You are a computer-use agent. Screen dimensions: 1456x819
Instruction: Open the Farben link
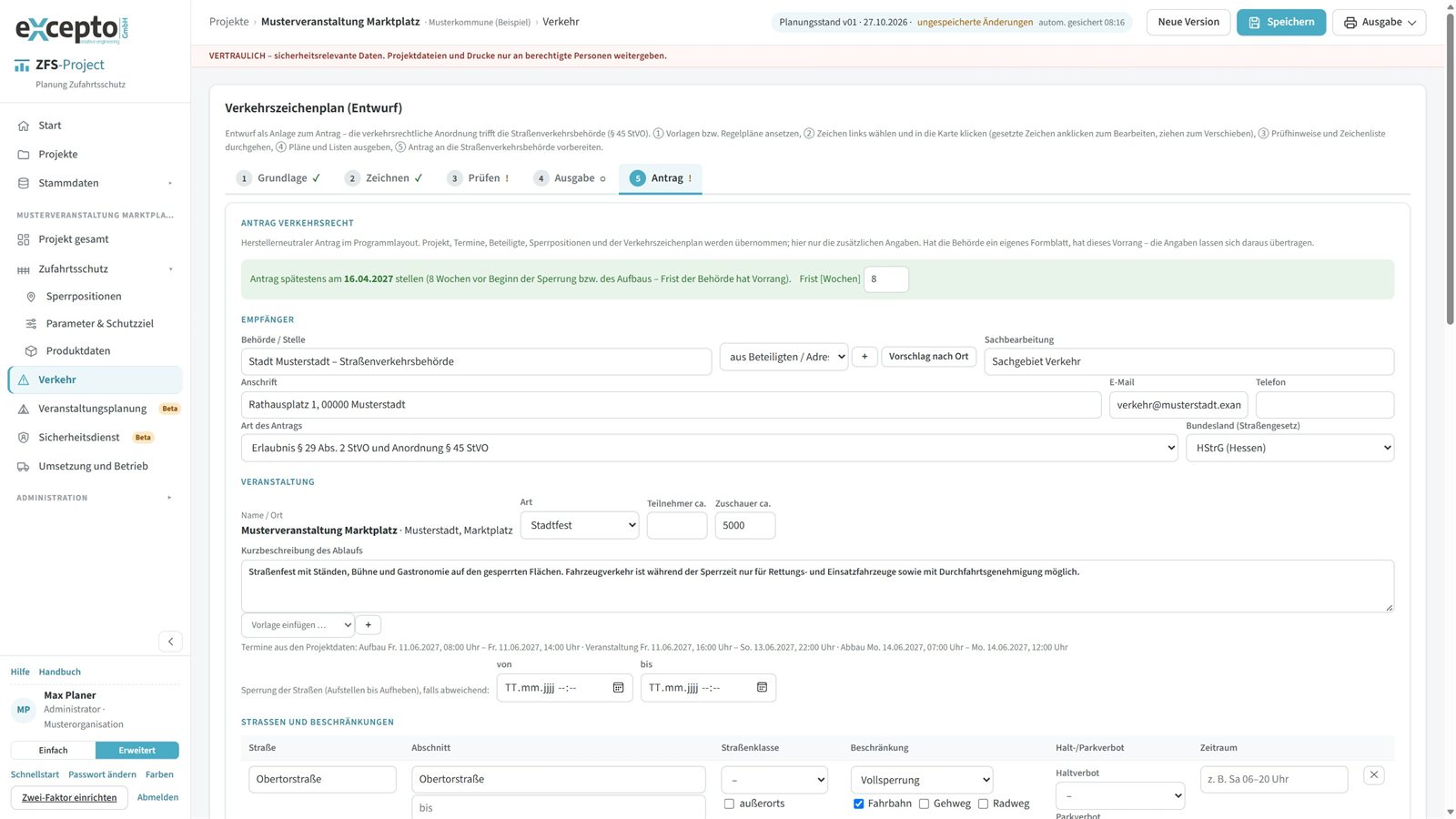[x=159, y=775]
